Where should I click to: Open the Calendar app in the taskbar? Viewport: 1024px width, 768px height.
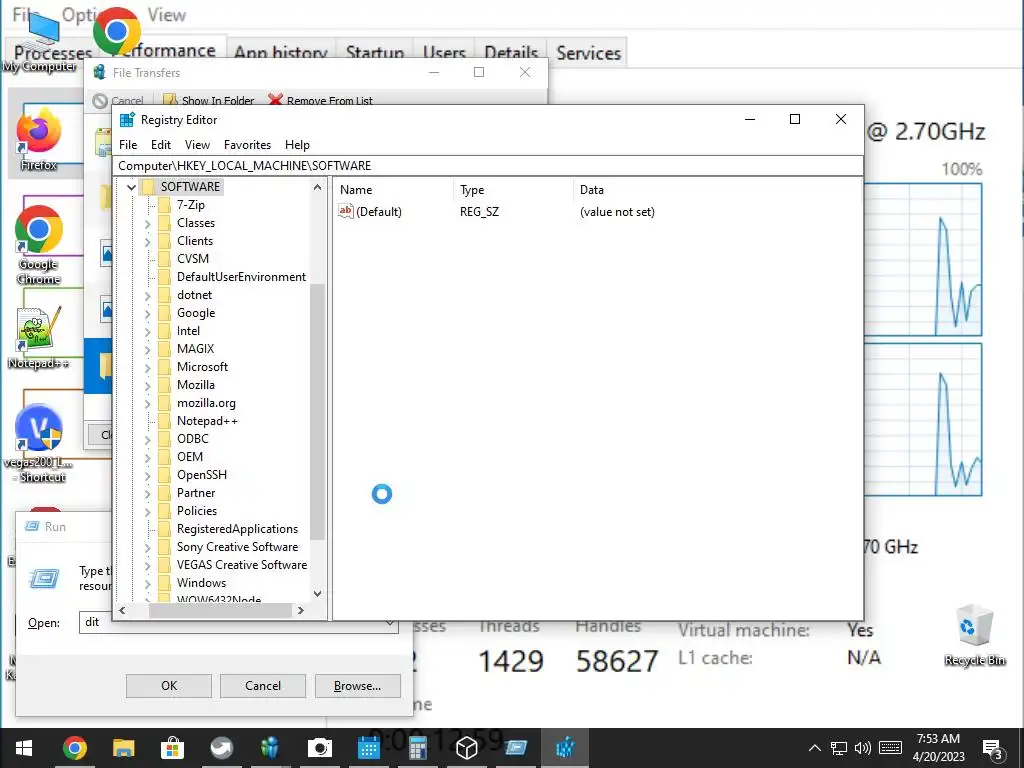coord(368,748)
